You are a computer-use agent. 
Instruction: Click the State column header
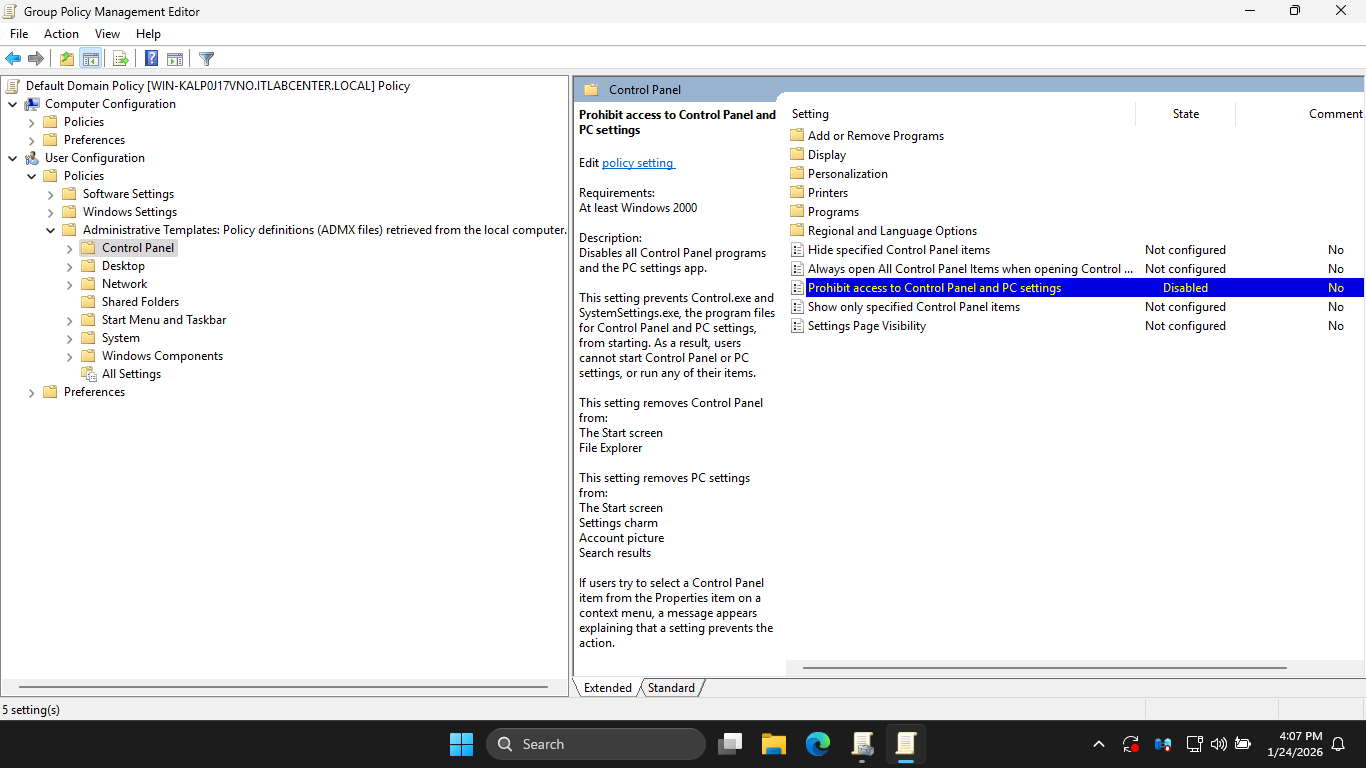tap(1185, 114)
